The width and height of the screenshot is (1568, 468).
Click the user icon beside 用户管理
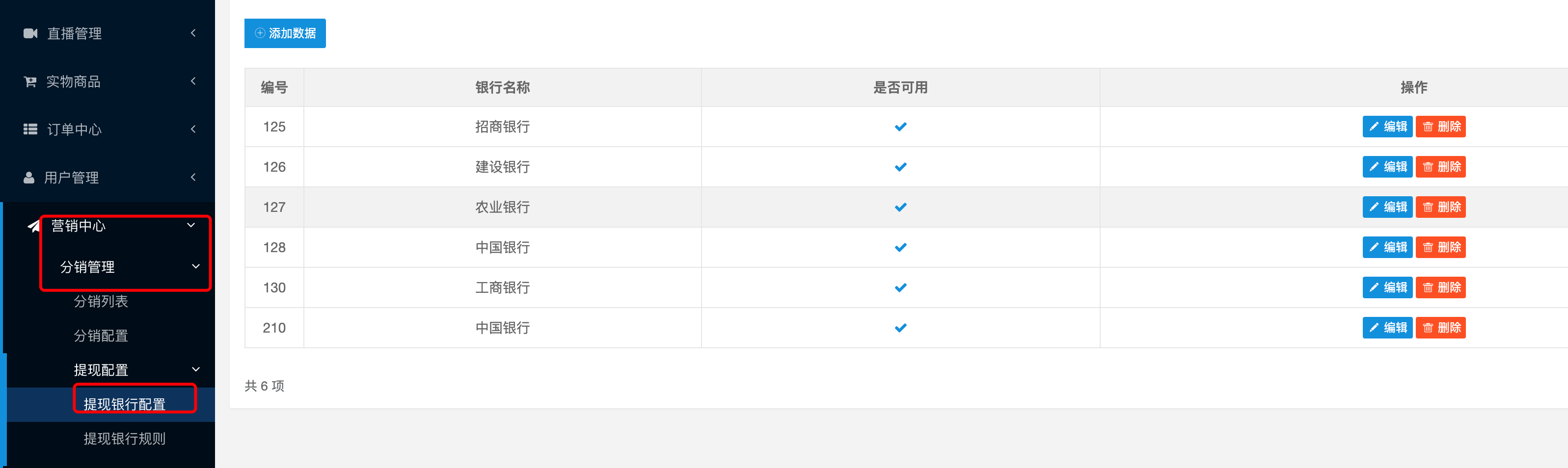tap(28, 178)
